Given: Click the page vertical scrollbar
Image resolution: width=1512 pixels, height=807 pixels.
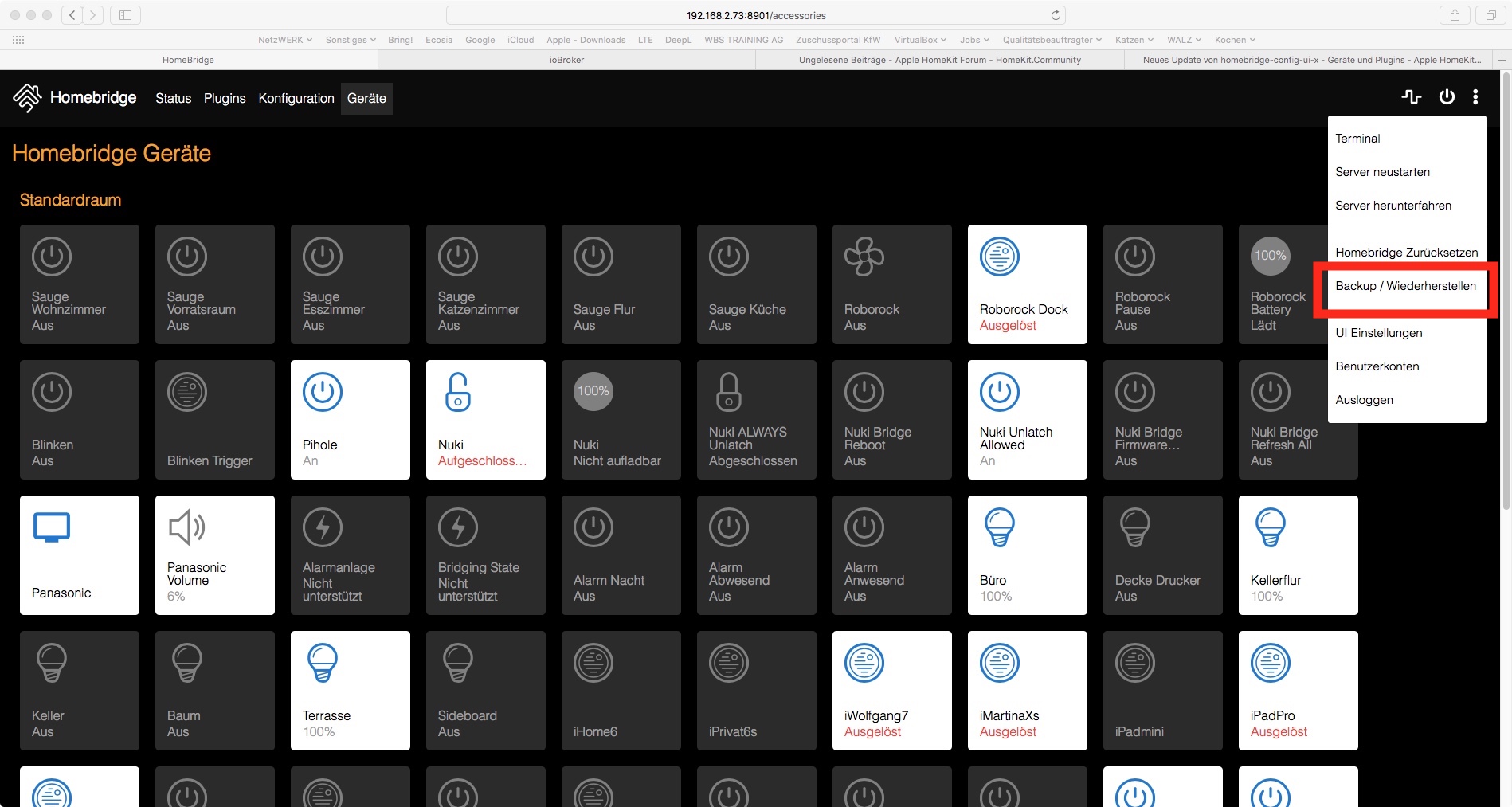Looking at the screenshot, I should click(x=1506, y=291).
